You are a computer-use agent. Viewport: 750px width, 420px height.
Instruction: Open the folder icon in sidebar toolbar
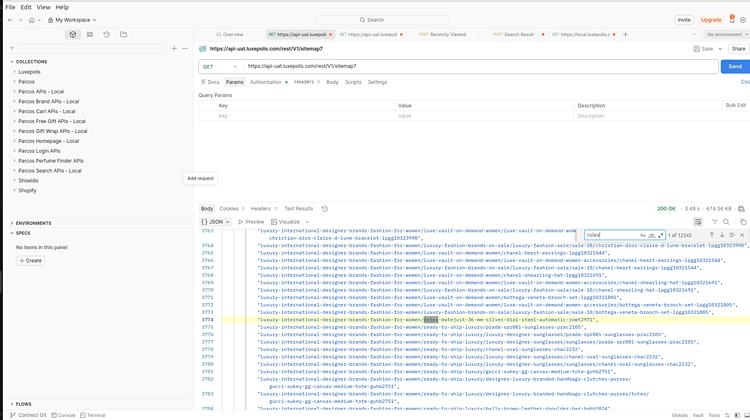pyautogui.click(x=123, y=34)
